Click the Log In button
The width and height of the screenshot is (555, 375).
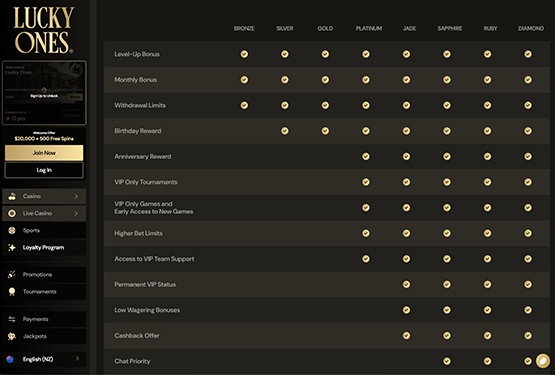pos(44,170)
